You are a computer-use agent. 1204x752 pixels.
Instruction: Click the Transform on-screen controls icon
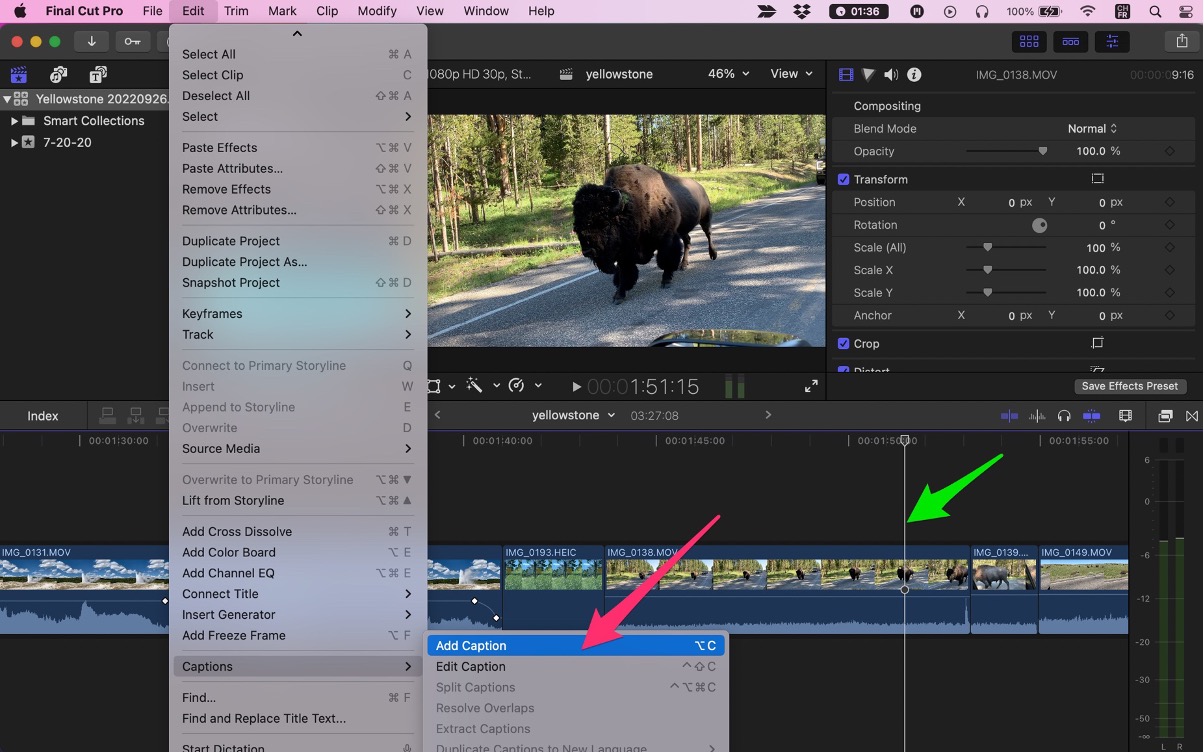click(1097, 179)
